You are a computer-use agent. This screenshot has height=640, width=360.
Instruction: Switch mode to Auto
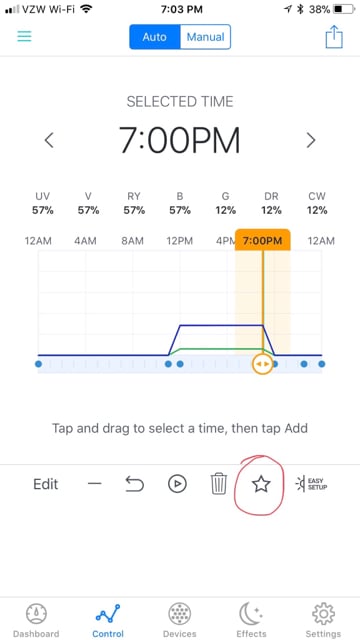155,37
